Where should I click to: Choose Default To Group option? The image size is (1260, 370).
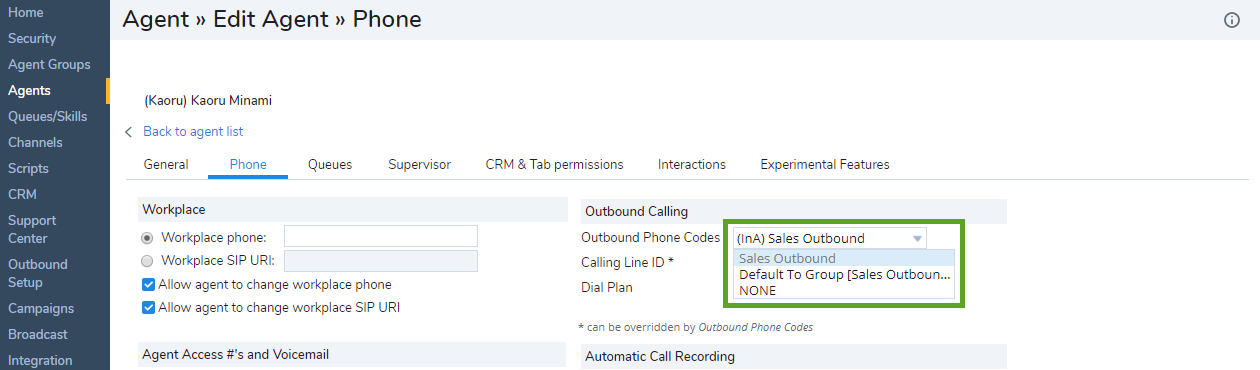click(843, 274)
